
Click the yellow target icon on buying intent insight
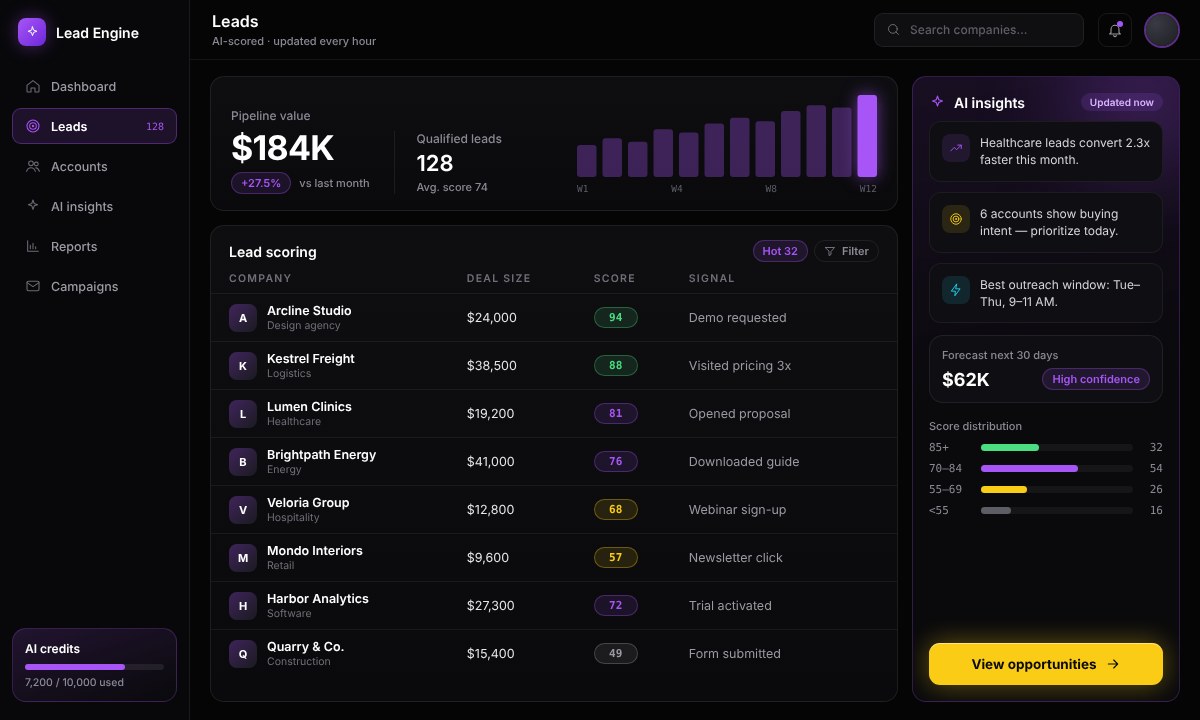[x=956, y=219]
